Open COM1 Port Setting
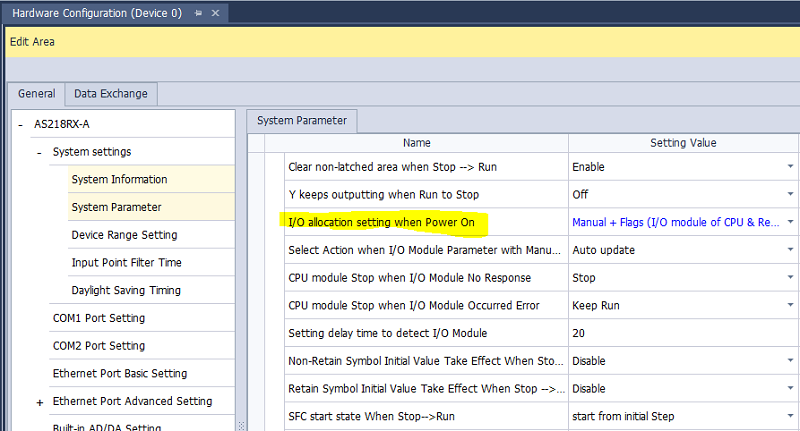800x431 pixels. tap(98, 318)
